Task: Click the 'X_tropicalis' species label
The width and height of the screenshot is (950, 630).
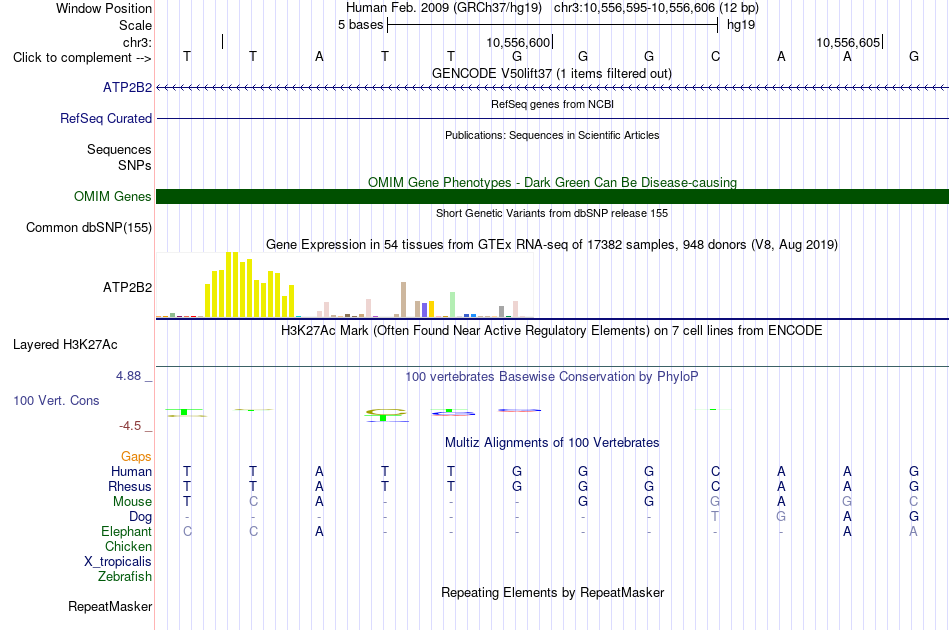Action: click(118, 562)
